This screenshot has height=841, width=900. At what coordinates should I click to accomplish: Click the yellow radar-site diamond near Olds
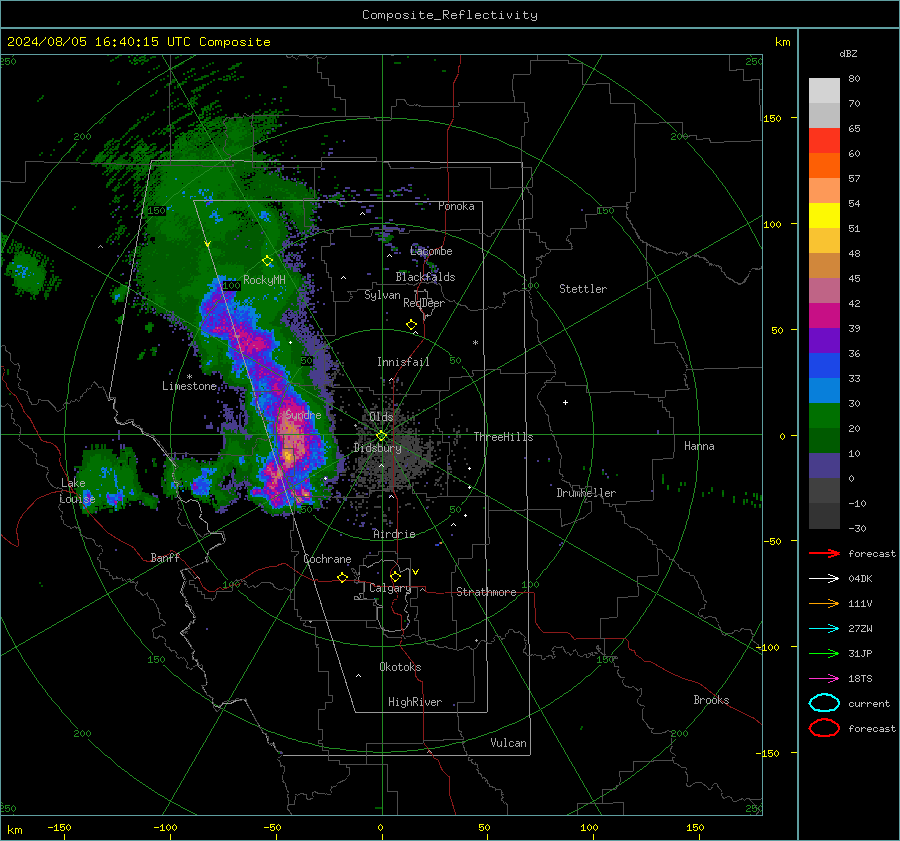[382, 436]
